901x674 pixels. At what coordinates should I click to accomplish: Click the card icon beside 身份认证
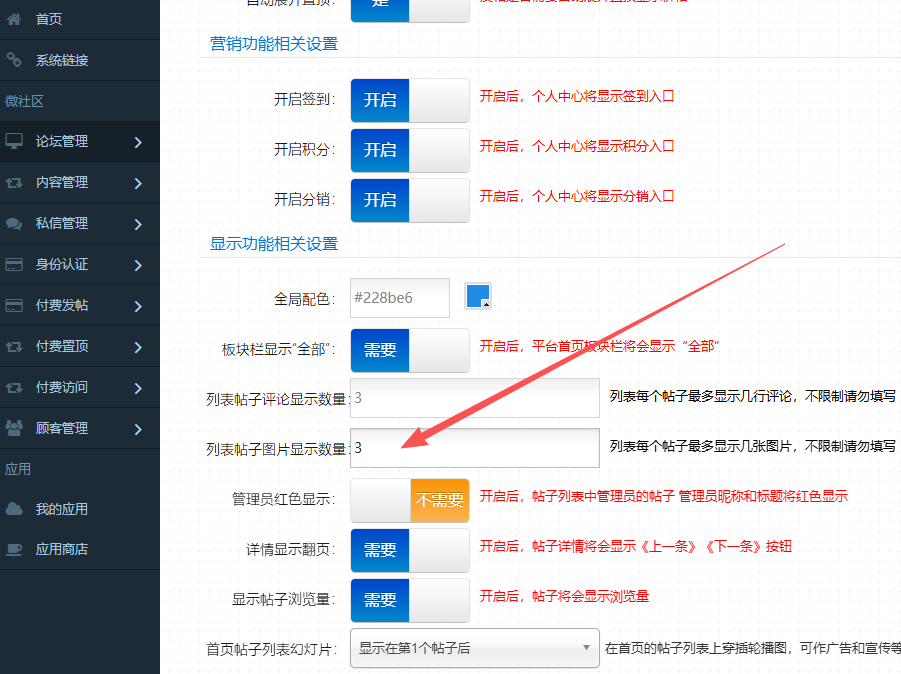coord(14,265)
